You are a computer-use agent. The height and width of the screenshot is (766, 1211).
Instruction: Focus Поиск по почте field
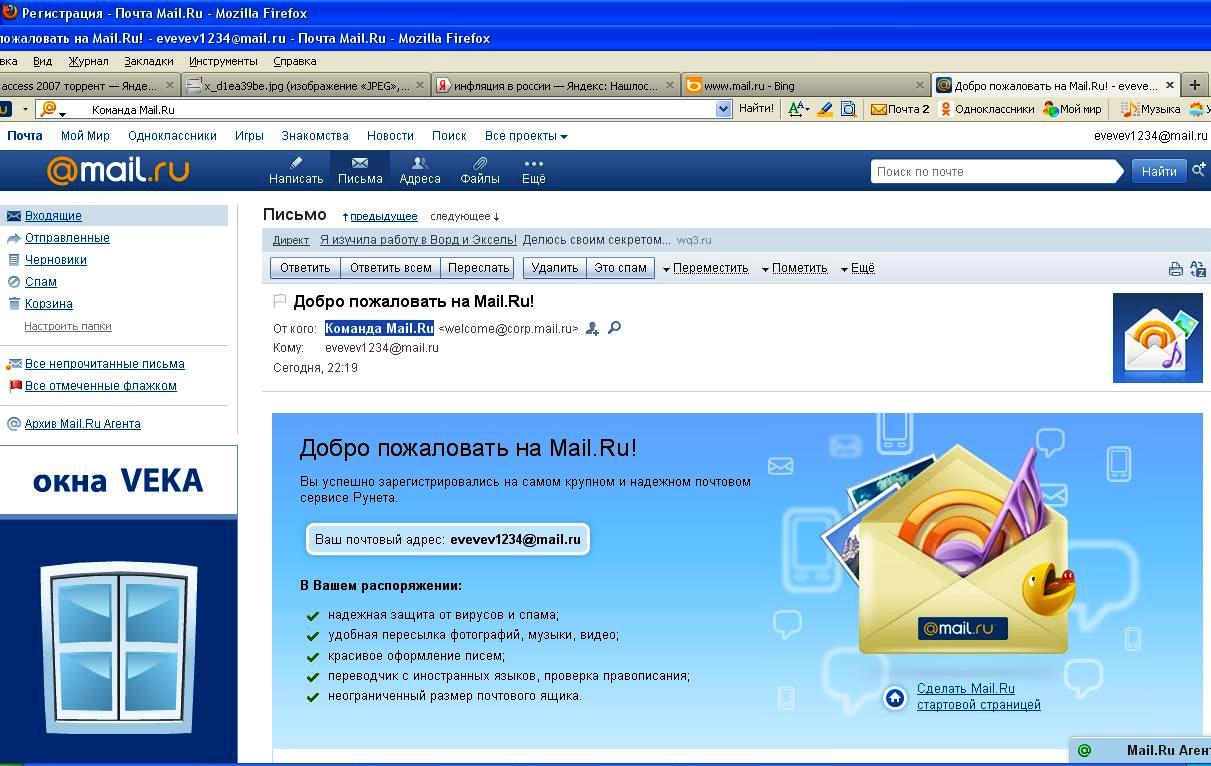(995, 171)
